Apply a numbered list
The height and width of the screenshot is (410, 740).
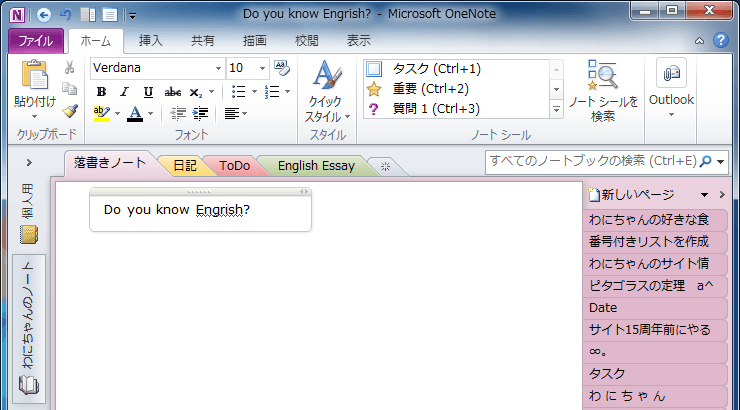[272, 92]
